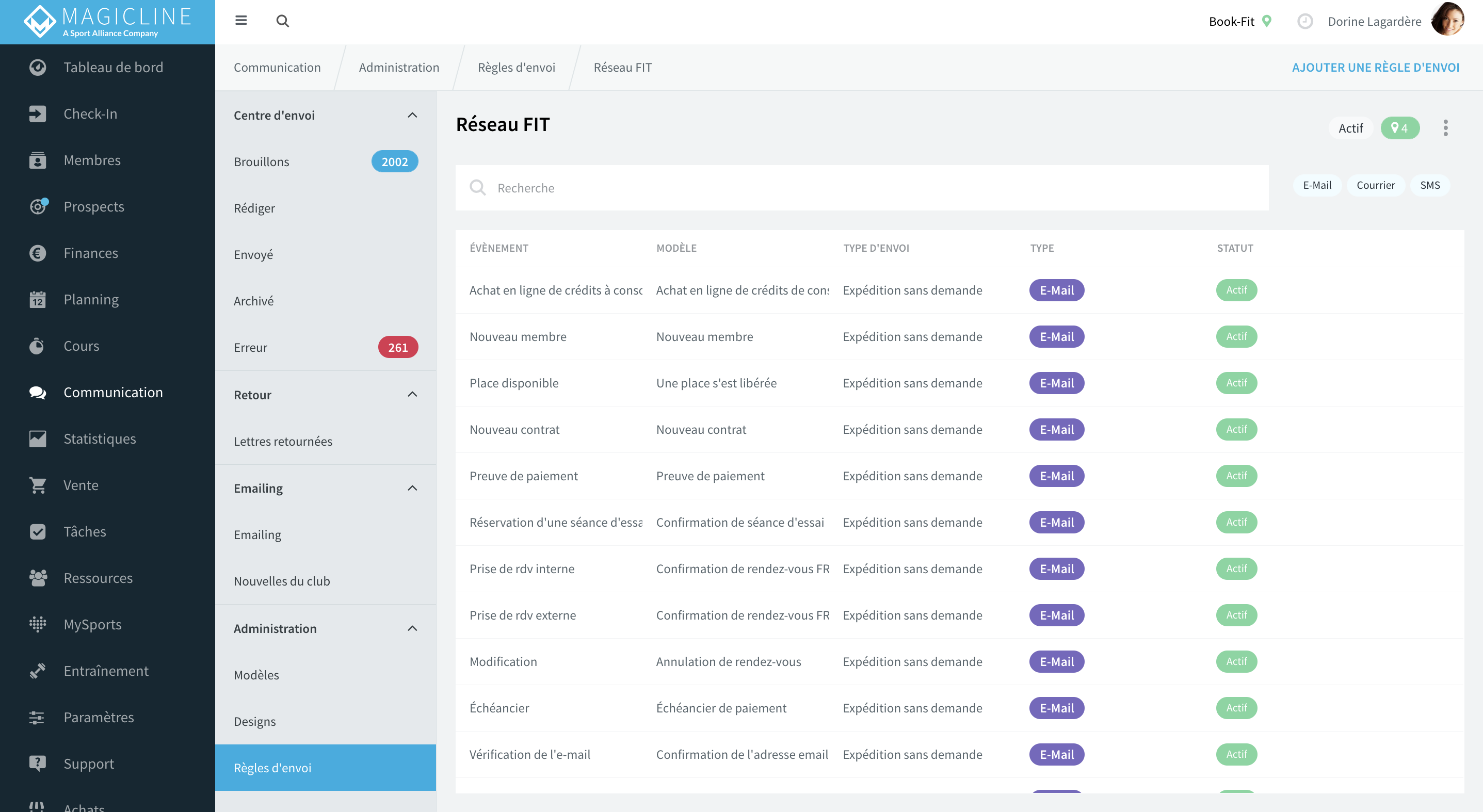
Task: Open Brouillons in the sending center
Action: pyautogui.click(x=326, y=161)
